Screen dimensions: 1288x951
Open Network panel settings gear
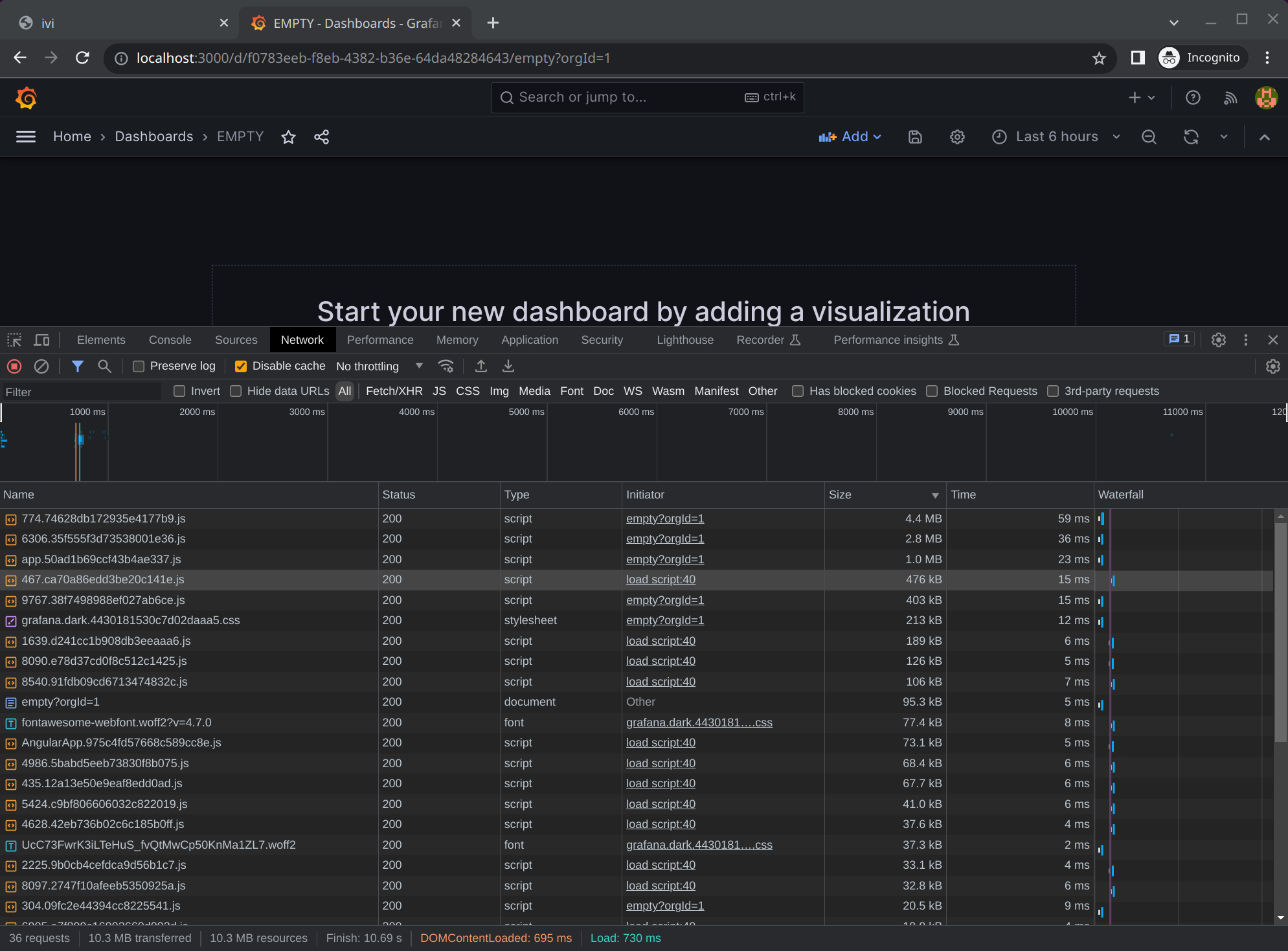click(x=1273, y=366)
